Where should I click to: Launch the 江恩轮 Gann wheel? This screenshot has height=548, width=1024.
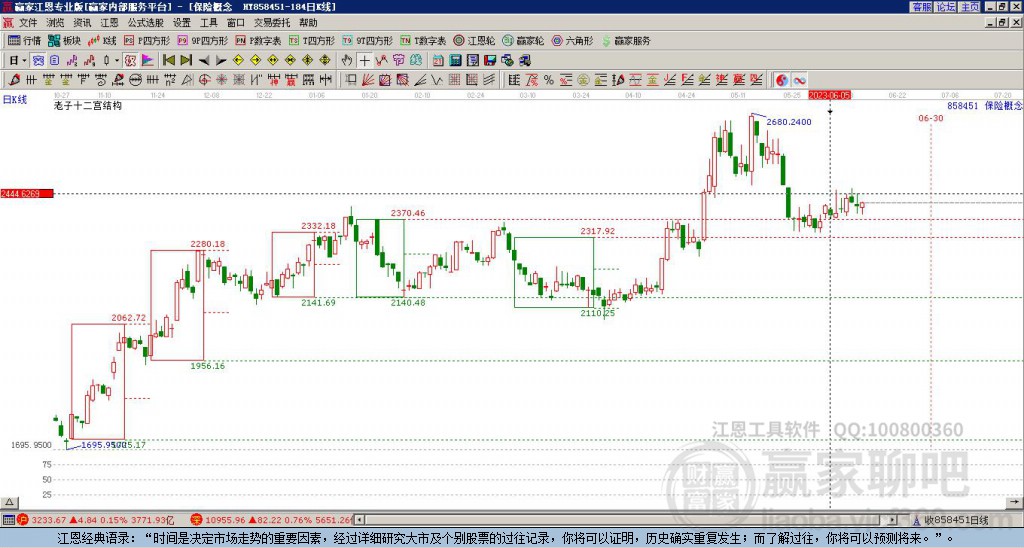point(474,40)
